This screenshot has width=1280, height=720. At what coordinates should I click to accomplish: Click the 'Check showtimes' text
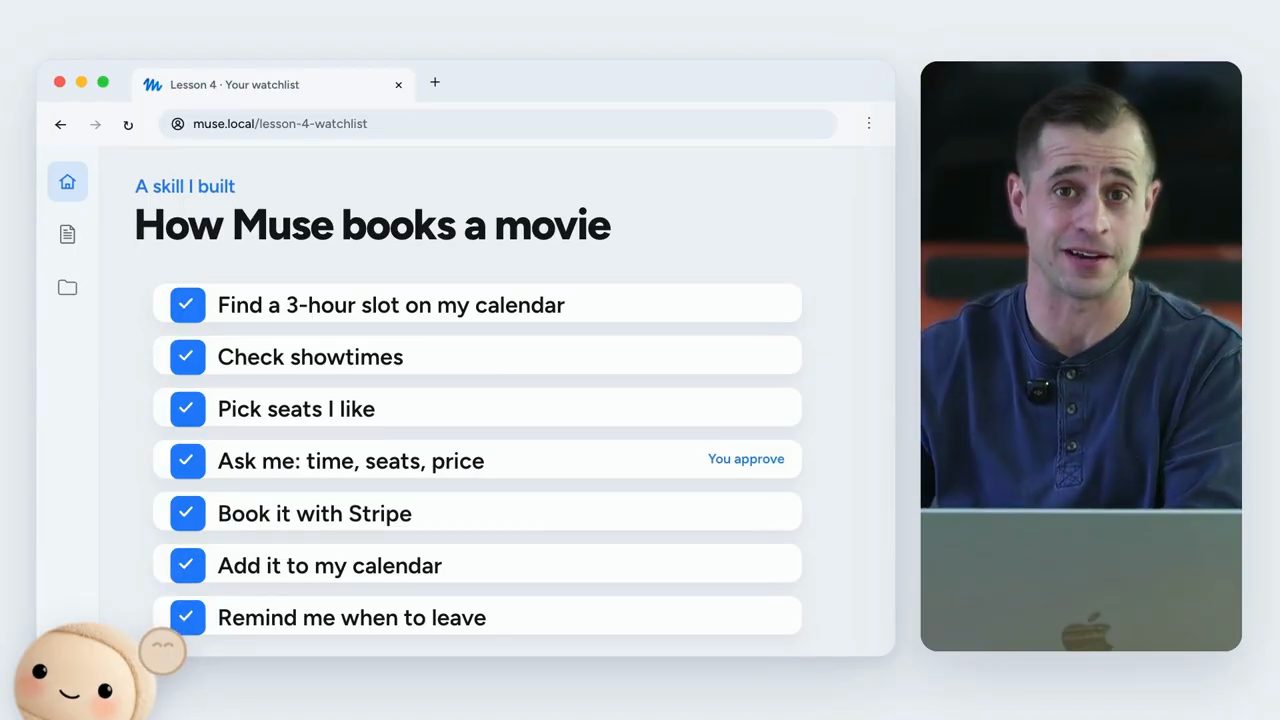[310, 357]
